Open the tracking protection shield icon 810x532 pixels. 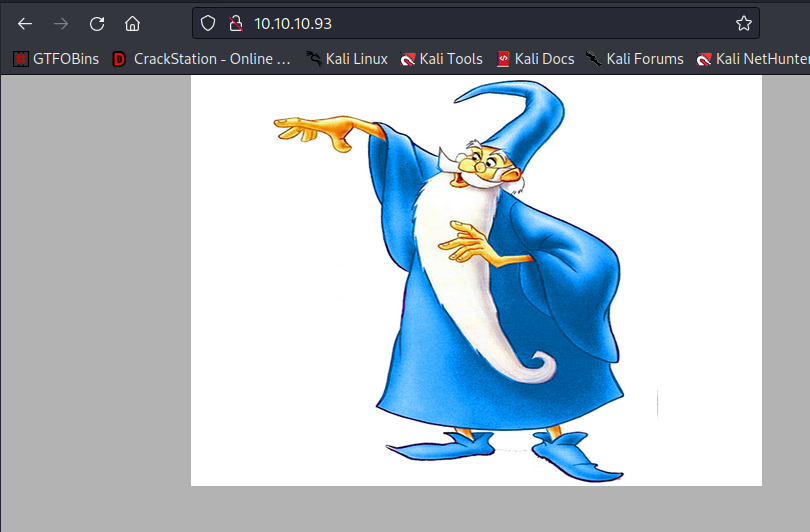[208, 23]
